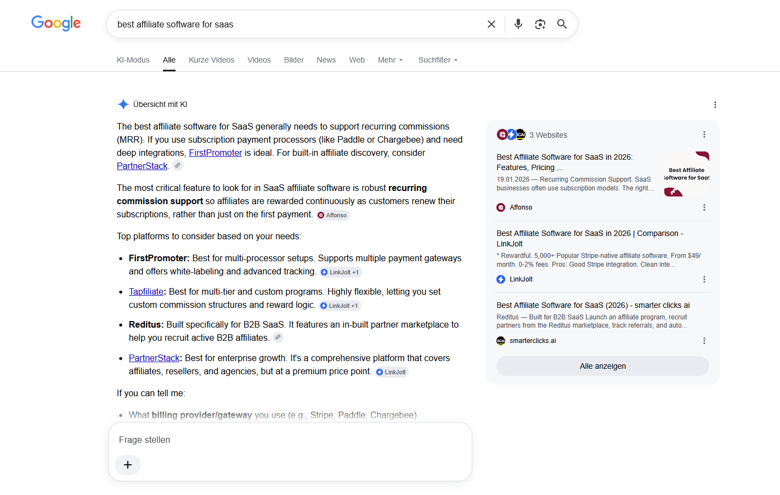Clear the search query with X icon
The image size is (780, 495).
[x=491, y=24]
